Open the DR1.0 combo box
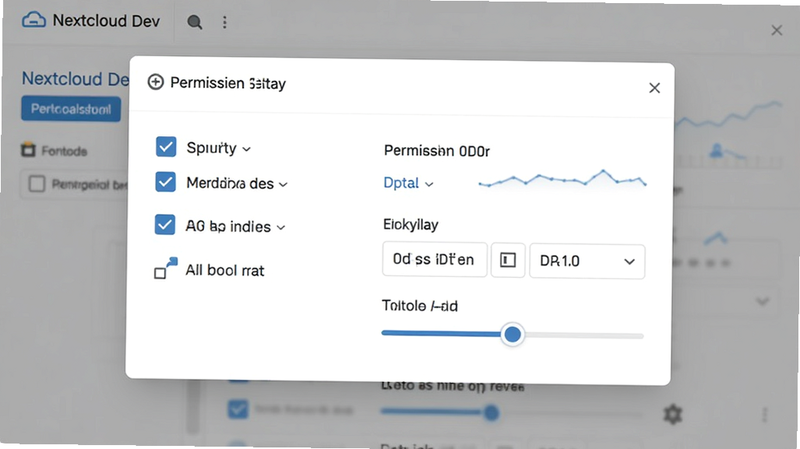 (587, 261)
